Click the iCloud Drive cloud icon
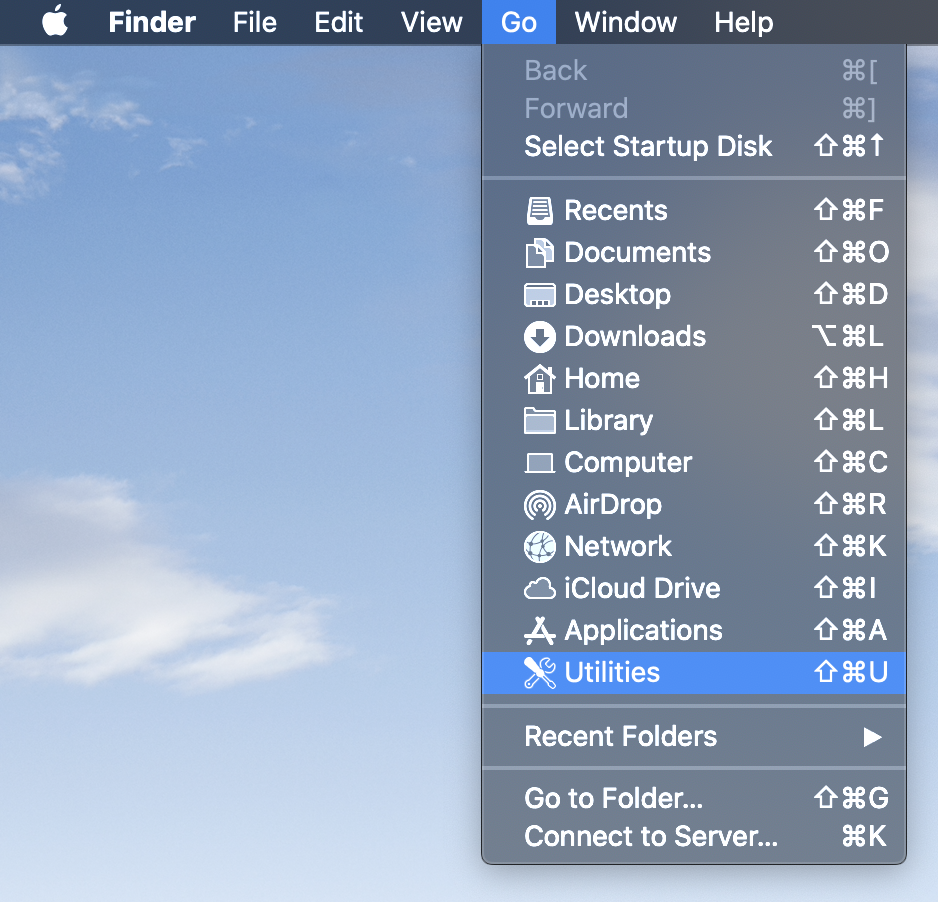This screenshot has height=902, width=938. tap(539, 589)
